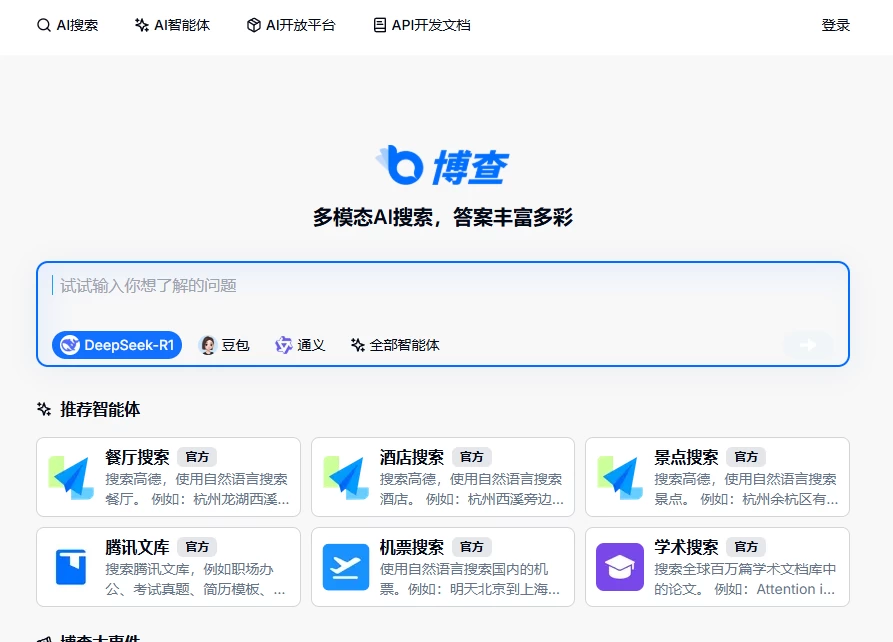Enable the 通义 model chip
Viewport: 893px width, 642px height.
[300, 344]
